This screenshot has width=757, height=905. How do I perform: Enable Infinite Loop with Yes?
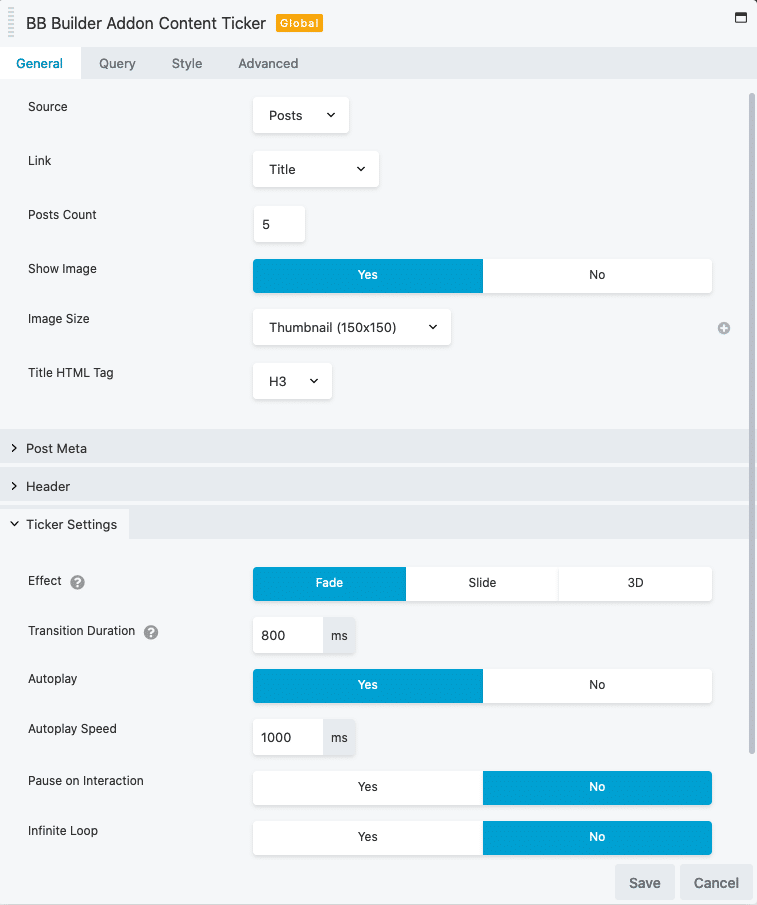[368, 837]
